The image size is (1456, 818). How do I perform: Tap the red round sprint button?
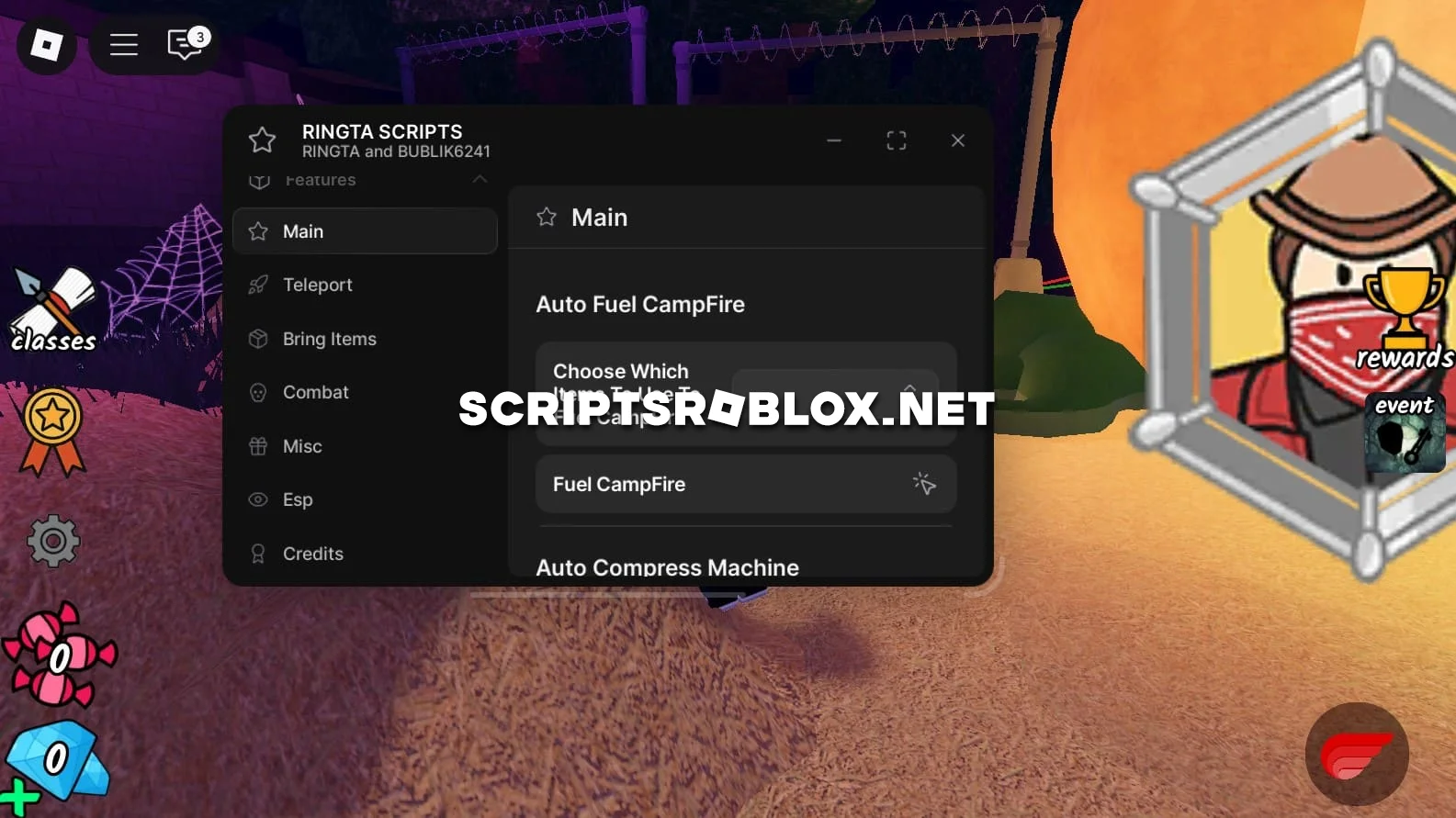(x=1357, y=755)
